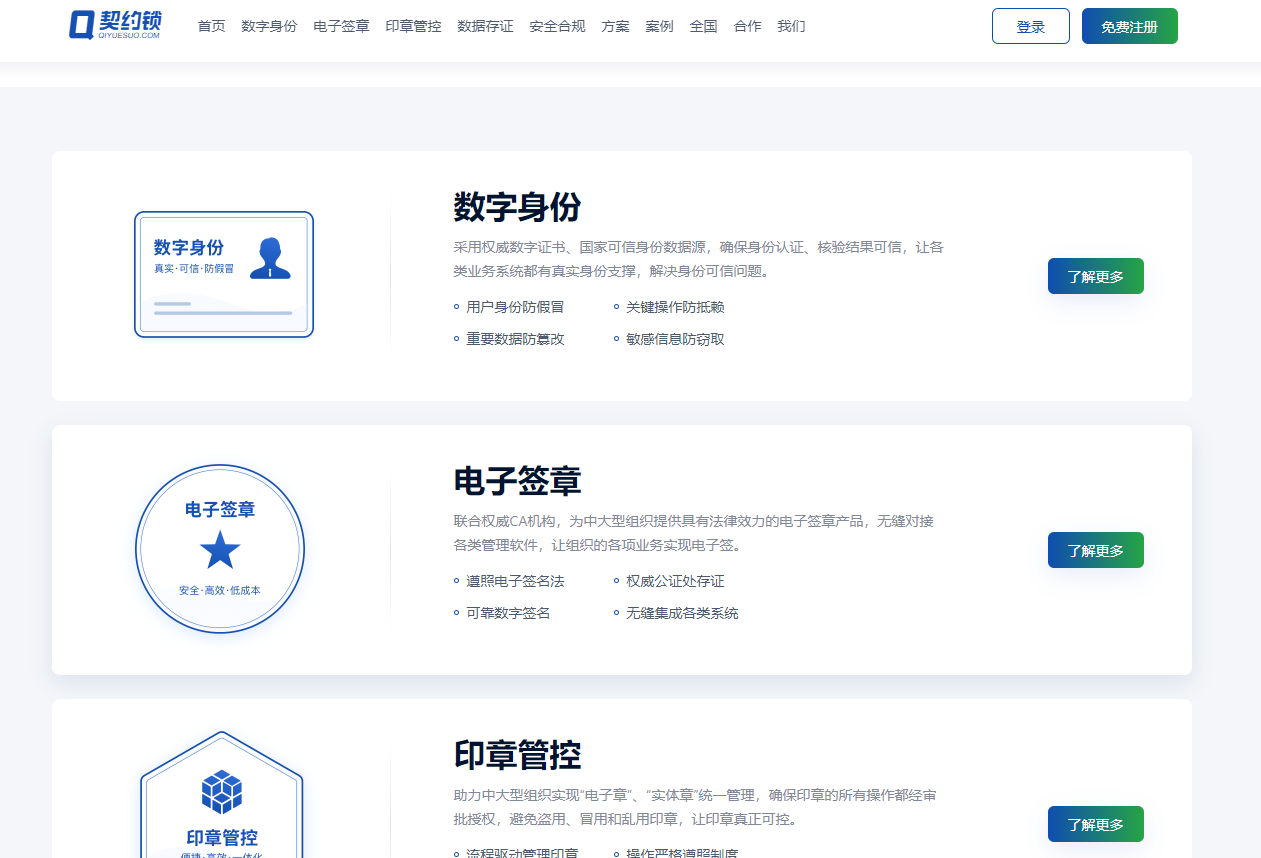Screen dimensions: 1261x858
Task: Click the 数字身份 ID card illustration
Action: (224, 274)
